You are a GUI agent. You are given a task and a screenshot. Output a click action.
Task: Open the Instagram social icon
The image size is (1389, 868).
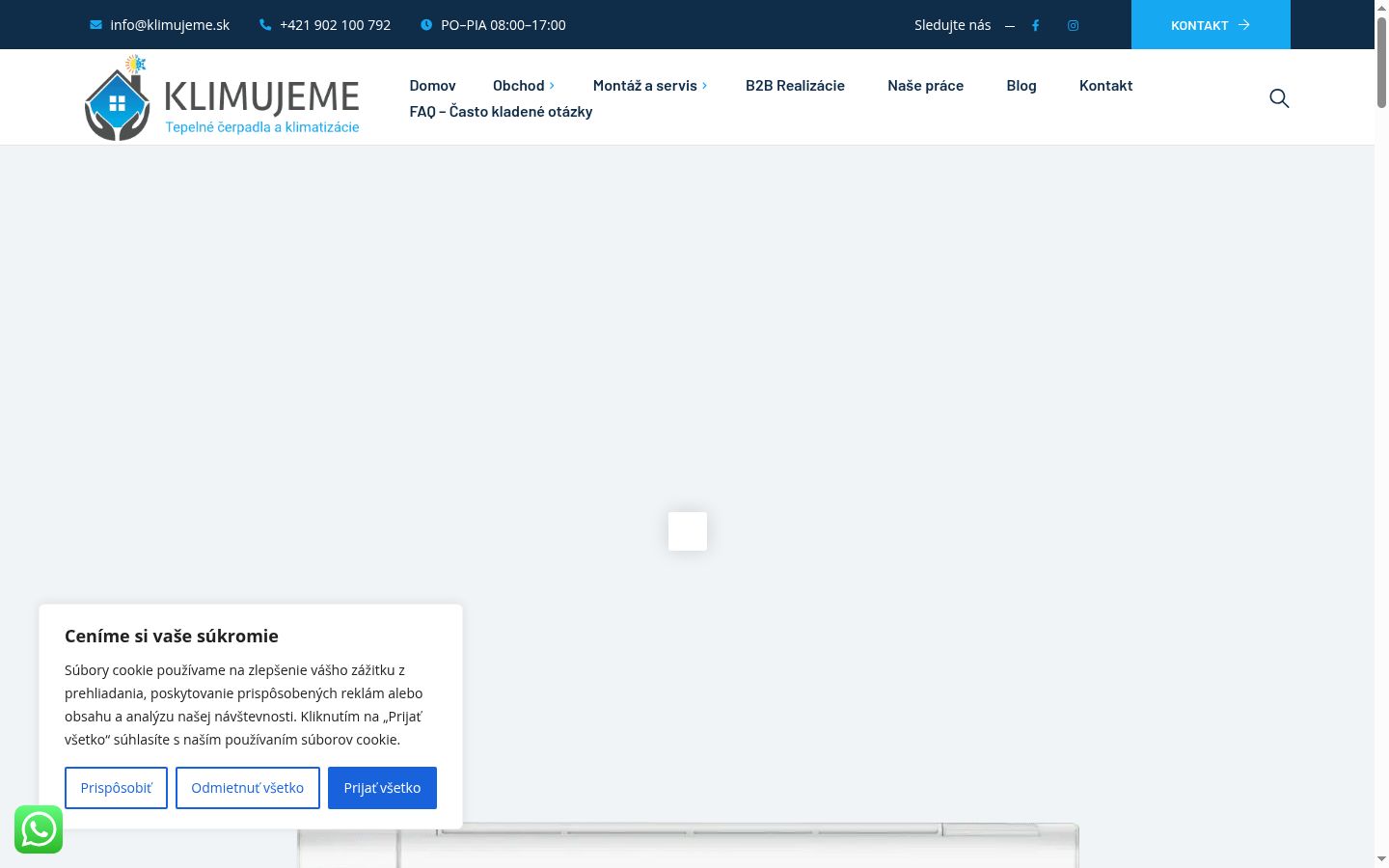click(1073, 26)
